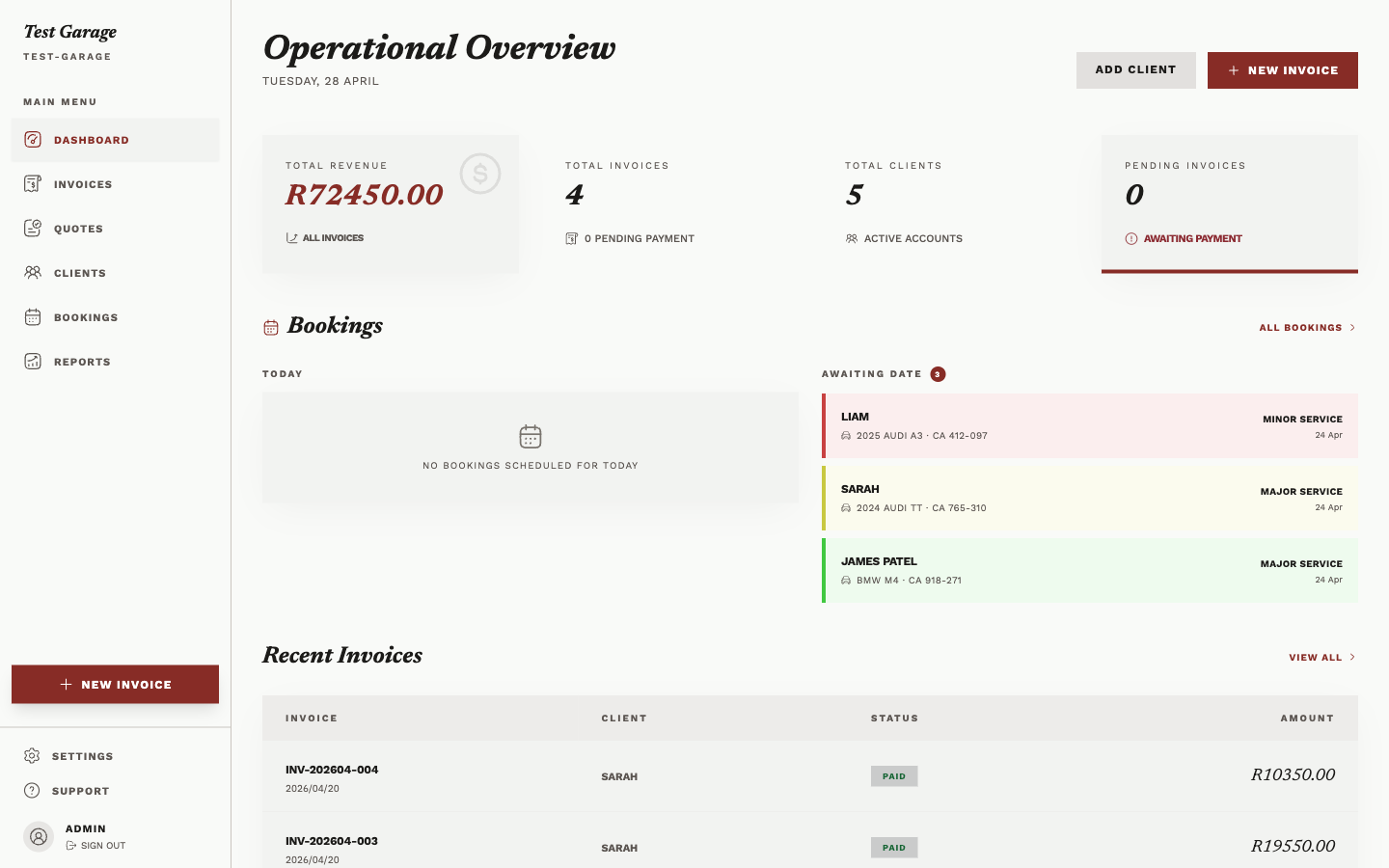
Task: Click the Client column header
Action: click(x=624, y=719)
